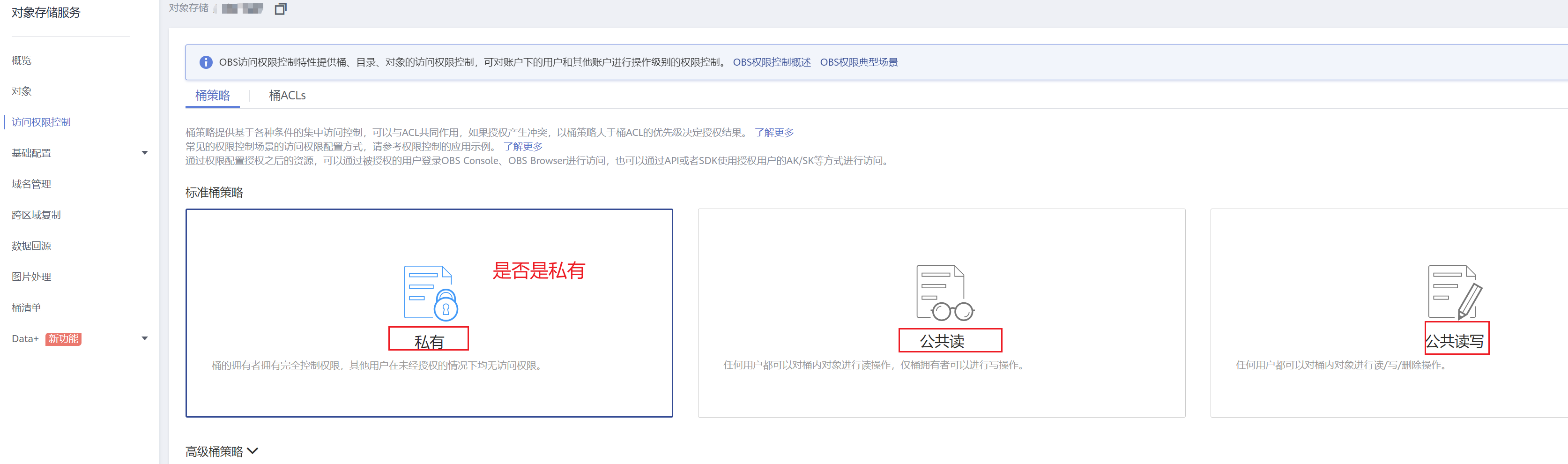Click the private lock document icon

pyautogui.click(x=431, y=293)
